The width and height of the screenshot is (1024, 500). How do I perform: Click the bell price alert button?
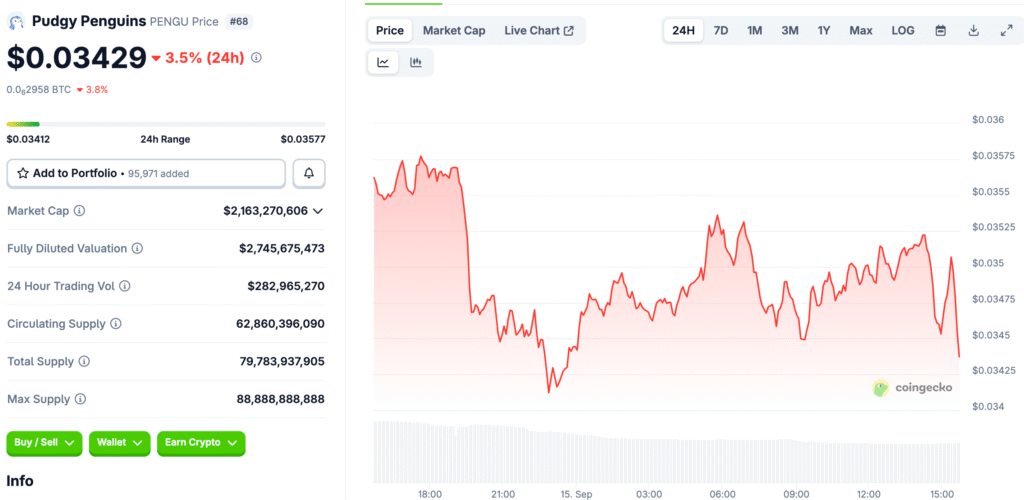click(x=309, y=174)
